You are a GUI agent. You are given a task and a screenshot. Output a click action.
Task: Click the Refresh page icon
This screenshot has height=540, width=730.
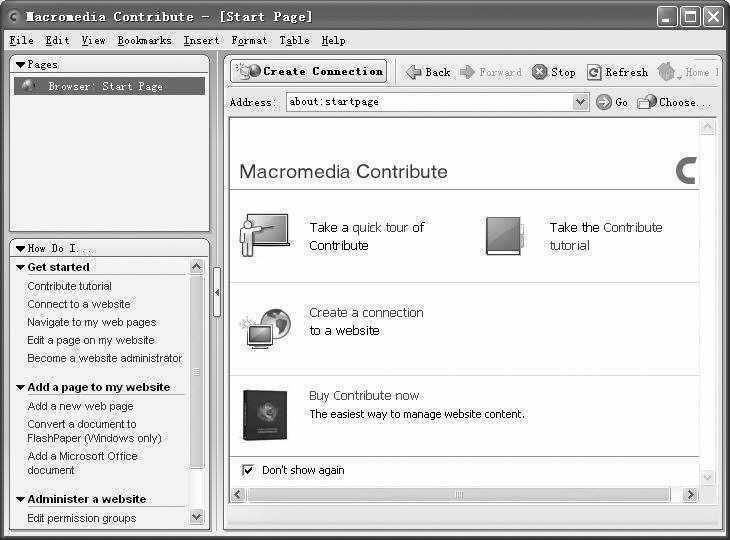[594, 72]
